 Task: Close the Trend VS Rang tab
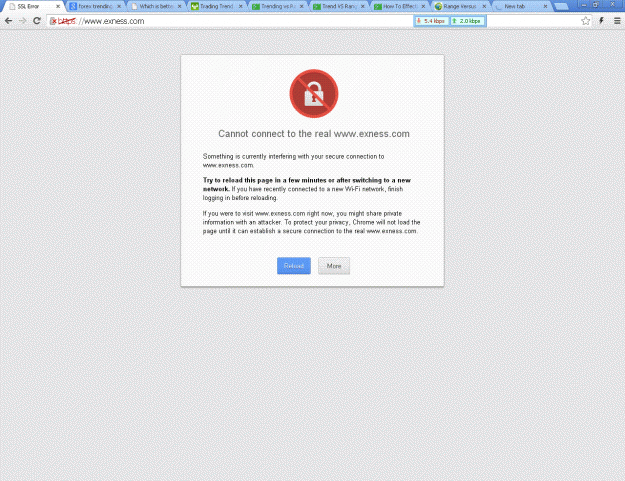(363, 6)
